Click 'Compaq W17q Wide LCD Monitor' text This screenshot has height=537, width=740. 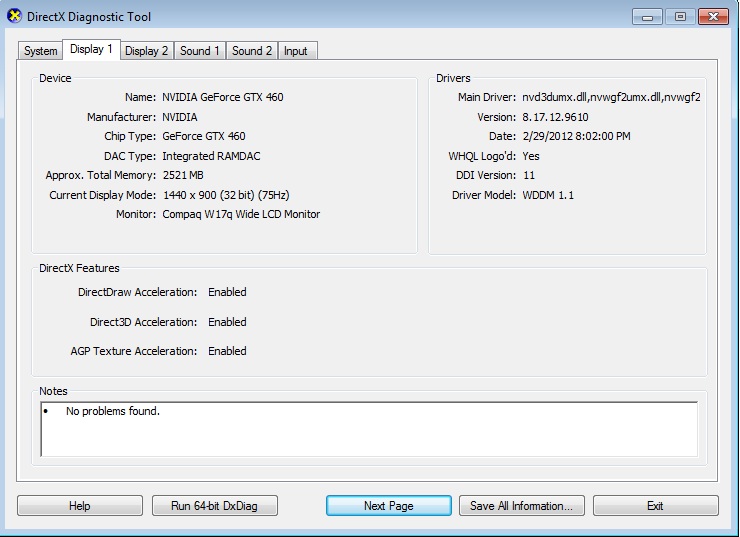tap(241, 214)
